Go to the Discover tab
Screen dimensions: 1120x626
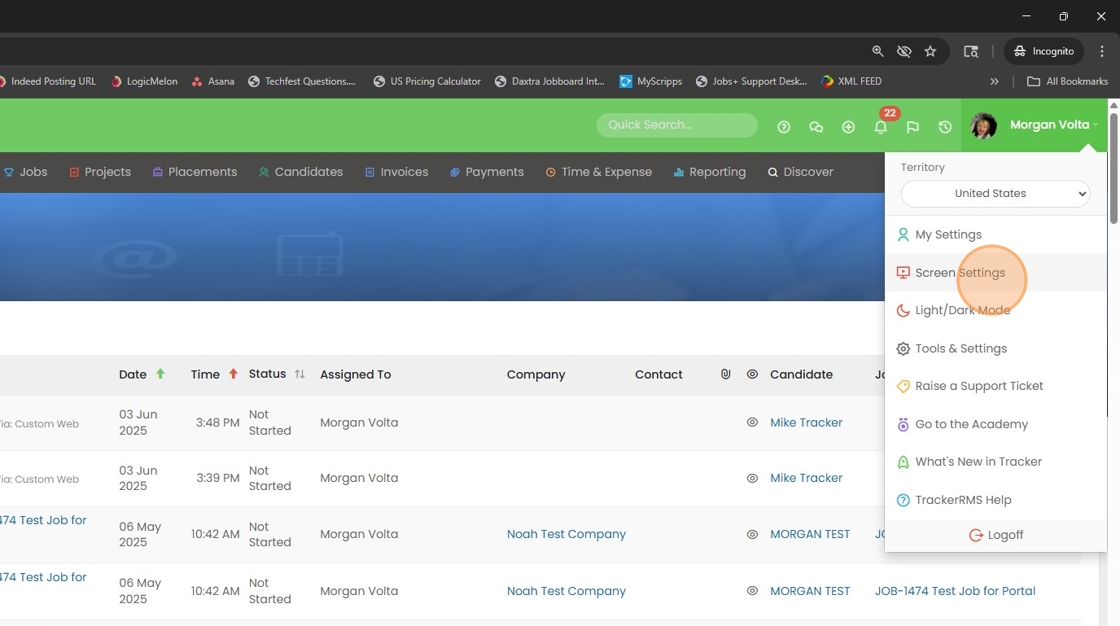pos(800,172)
